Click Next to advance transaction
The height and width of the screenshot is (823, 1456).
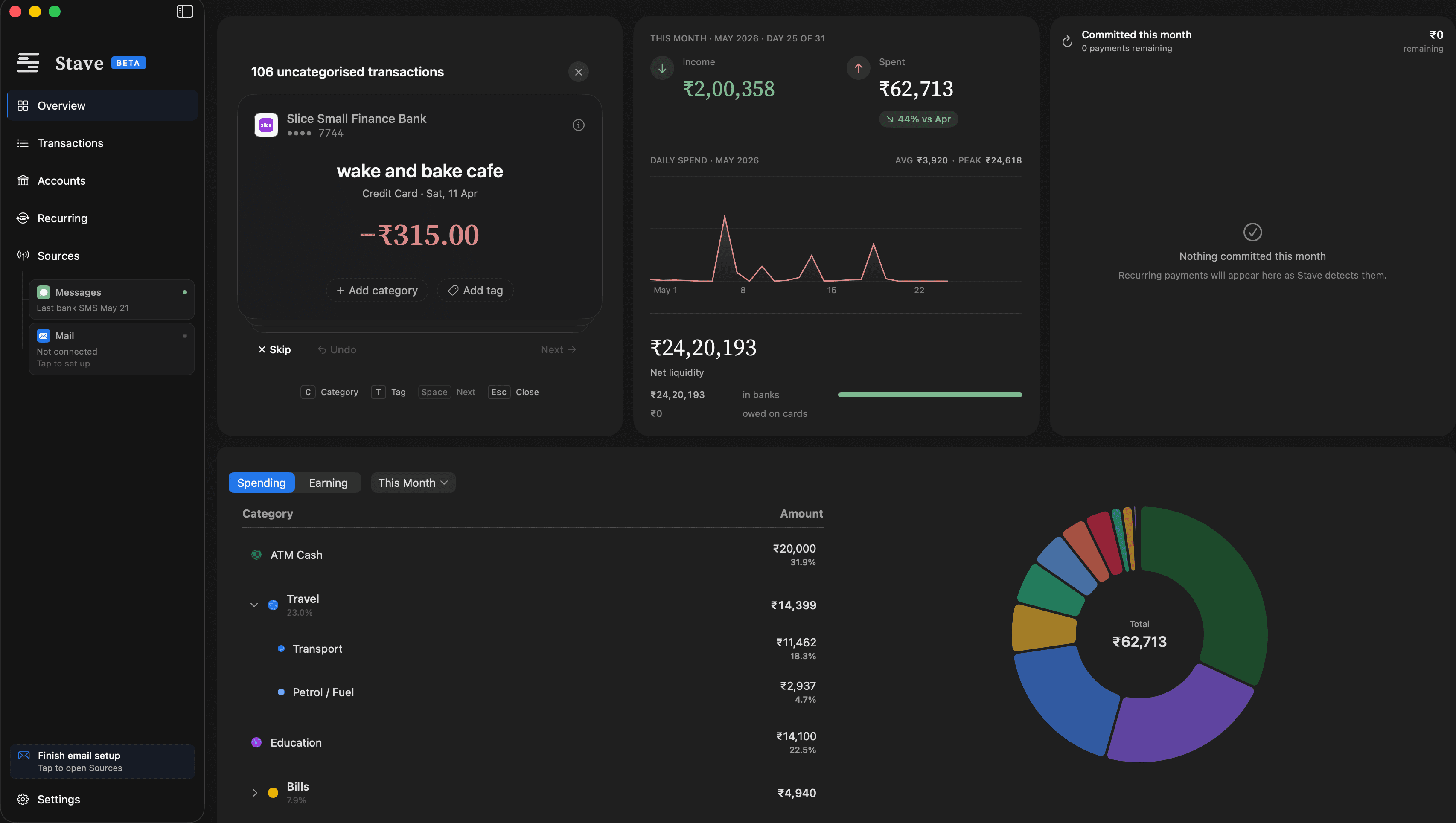pos(559,349)
